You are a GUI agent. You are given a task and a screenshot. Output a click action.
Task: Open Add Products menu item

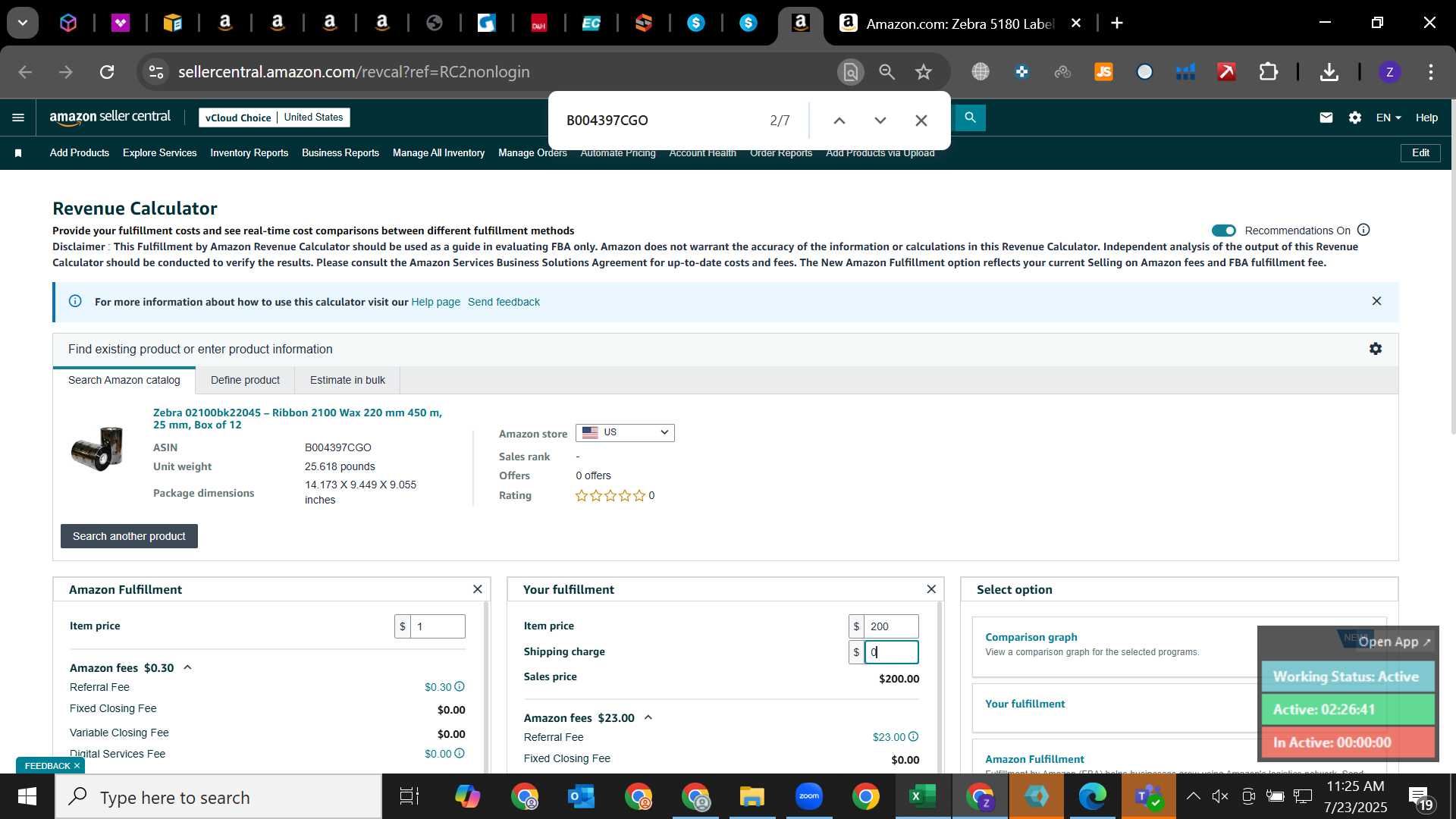(x=80, y=153)
